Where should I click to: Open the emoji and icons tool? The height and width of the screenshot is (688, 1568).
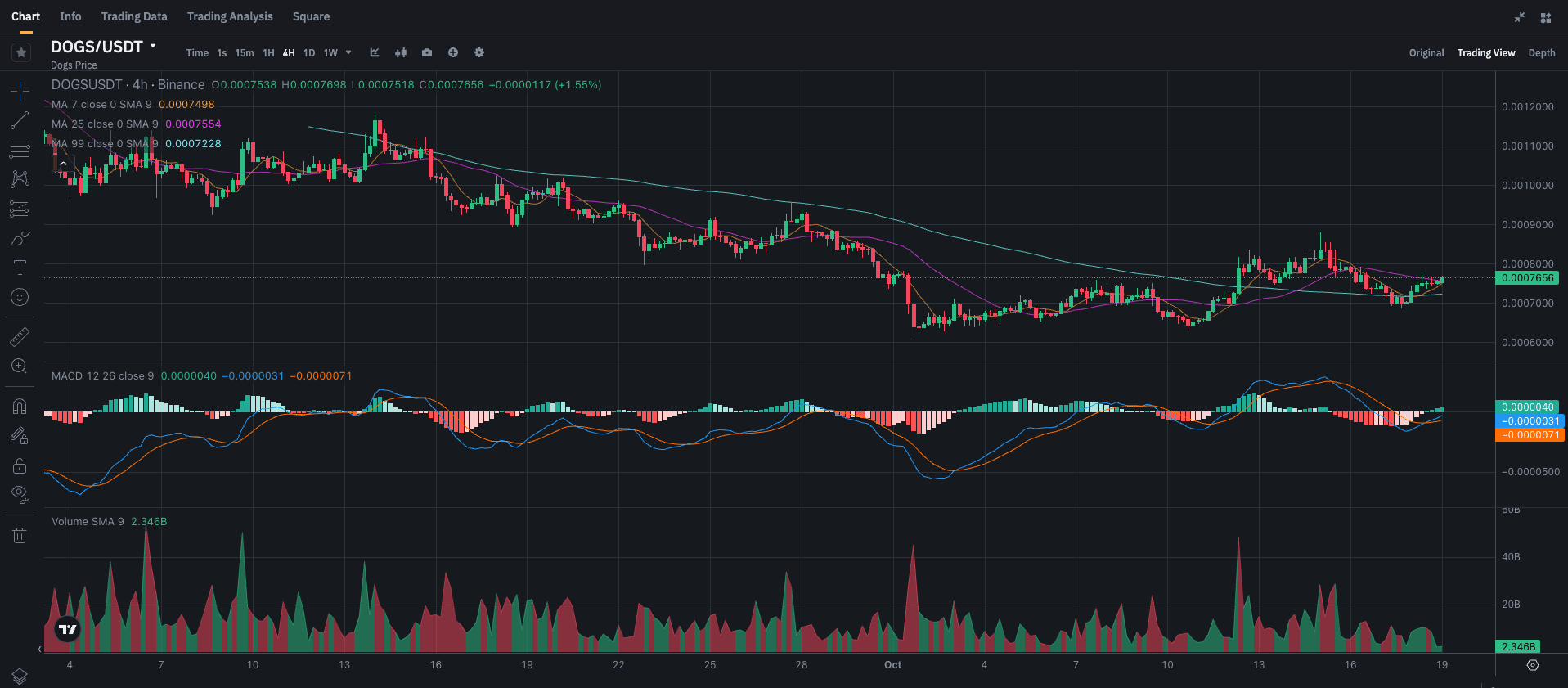pos(20,297)
